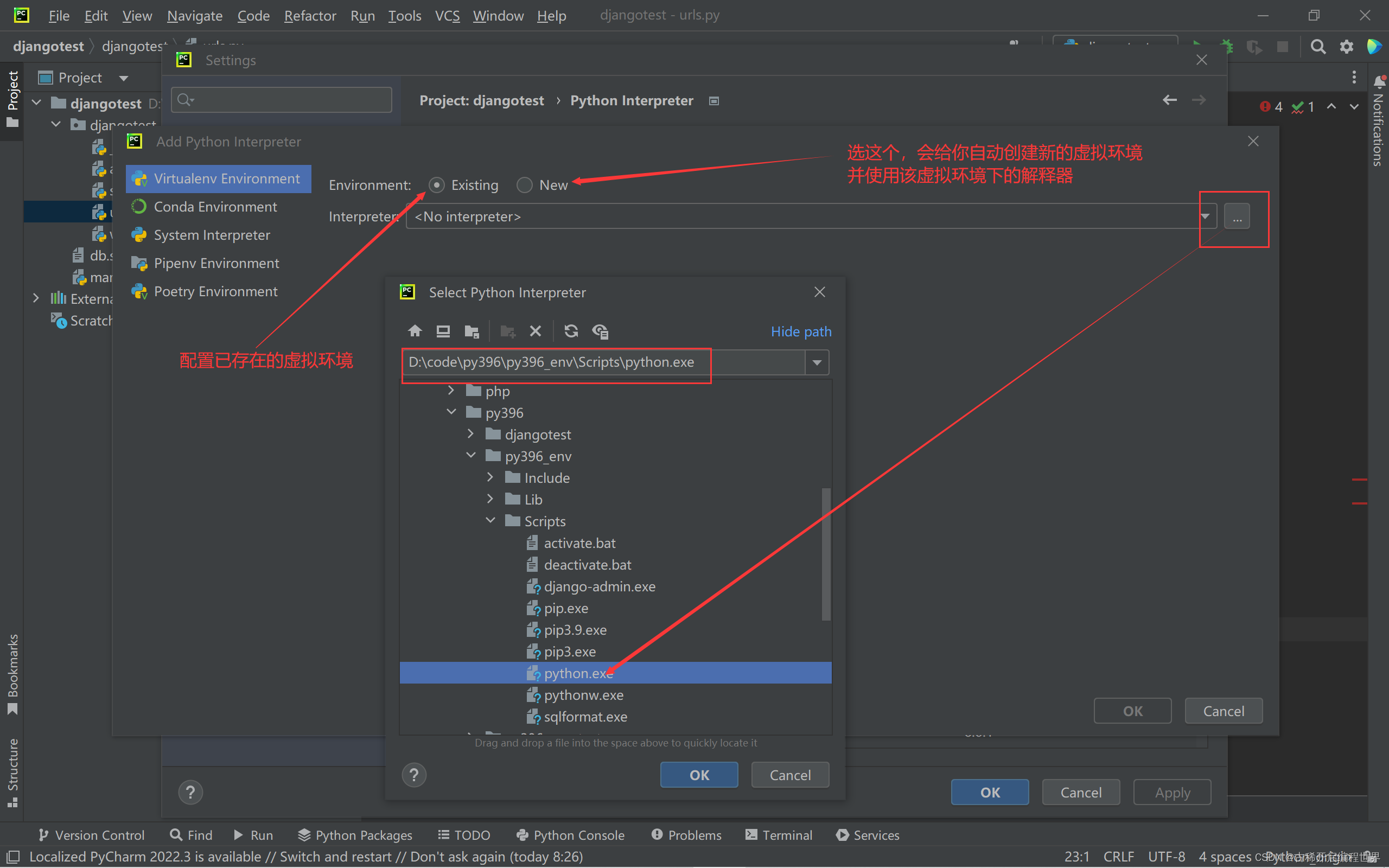Click the file tree vertical scrollbar
Screen dimensions: 1389x868
pos(826,554)
